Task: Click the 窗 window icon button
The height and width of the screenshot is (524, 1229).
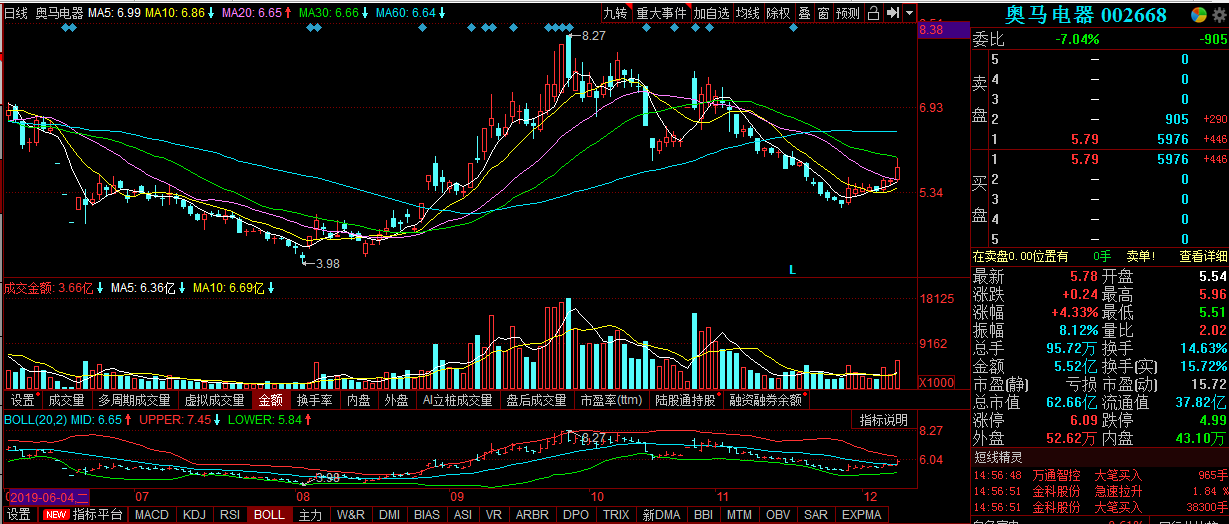Action: pos(823,14)
